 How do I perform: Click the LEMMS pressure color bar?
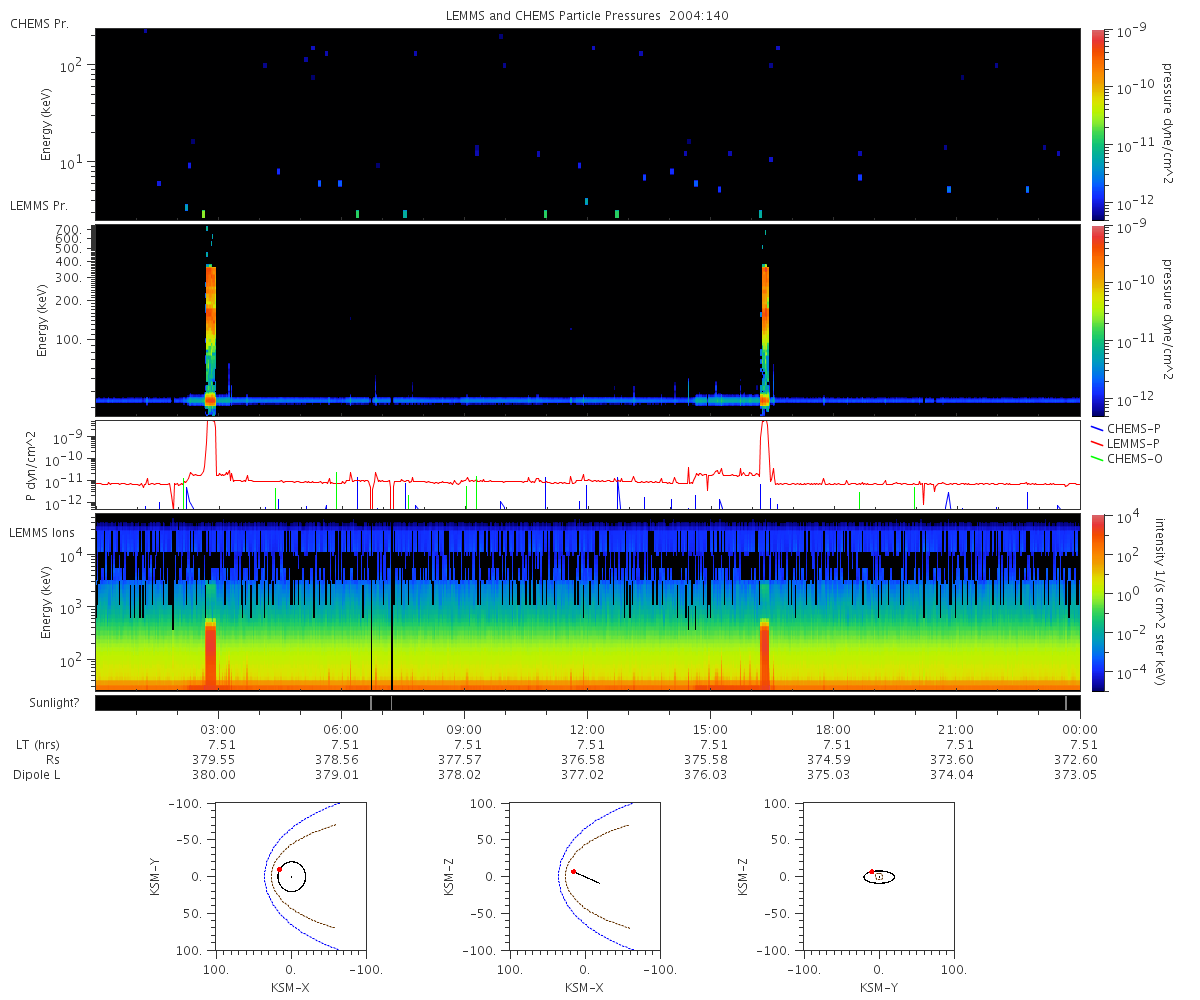click(x=1098, y=320)
